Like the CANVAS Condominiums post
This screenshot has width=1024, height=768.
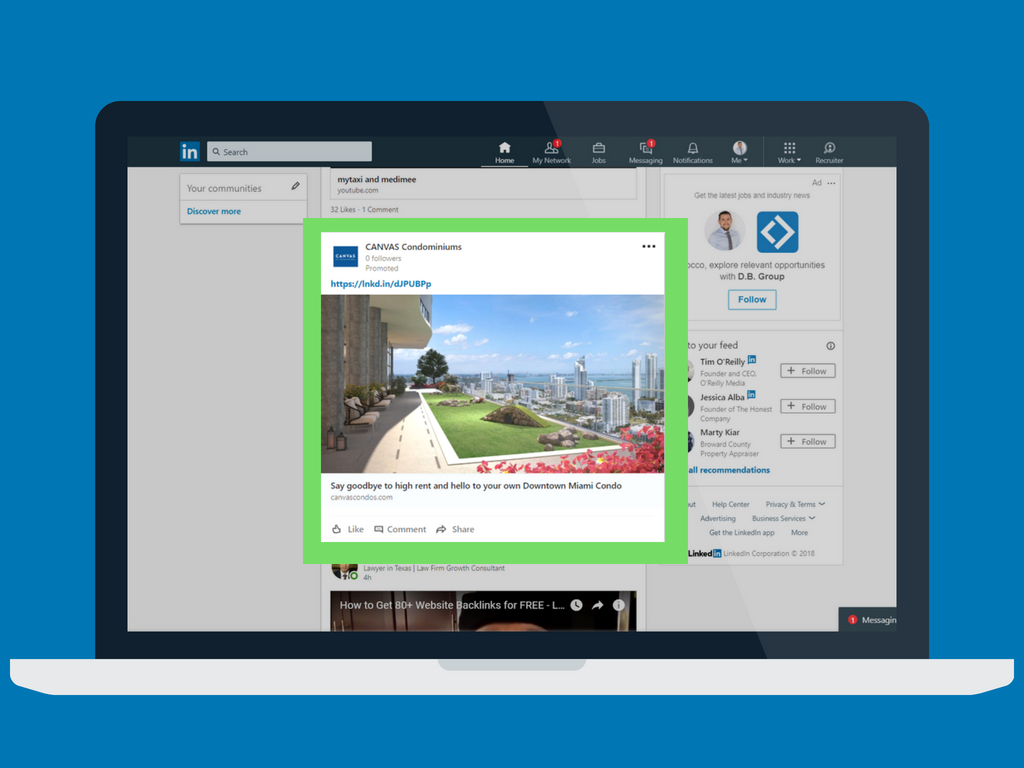347,529
